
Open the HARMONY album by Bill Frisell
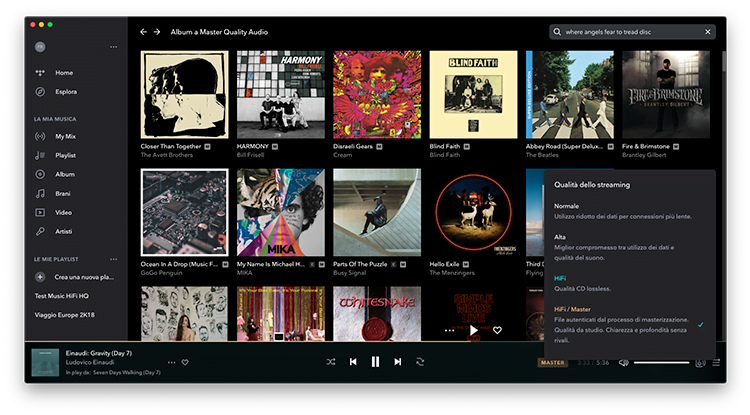[281, 95]
